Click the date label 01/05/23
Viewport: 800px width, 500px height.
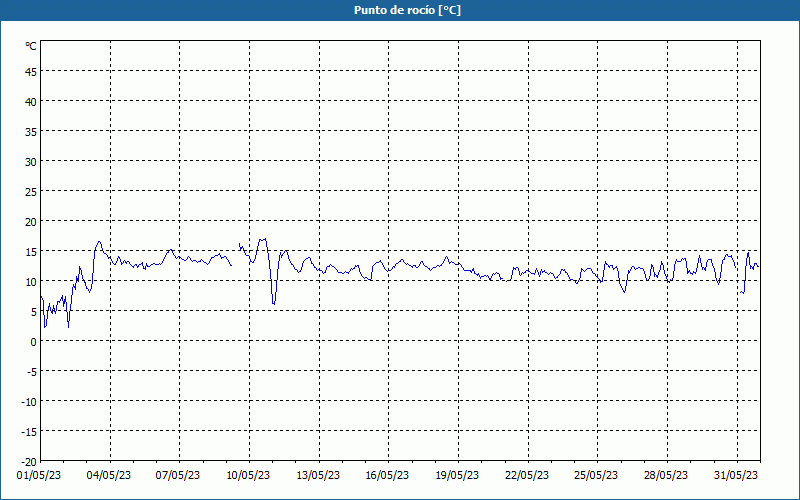click(x=39, y=475)
